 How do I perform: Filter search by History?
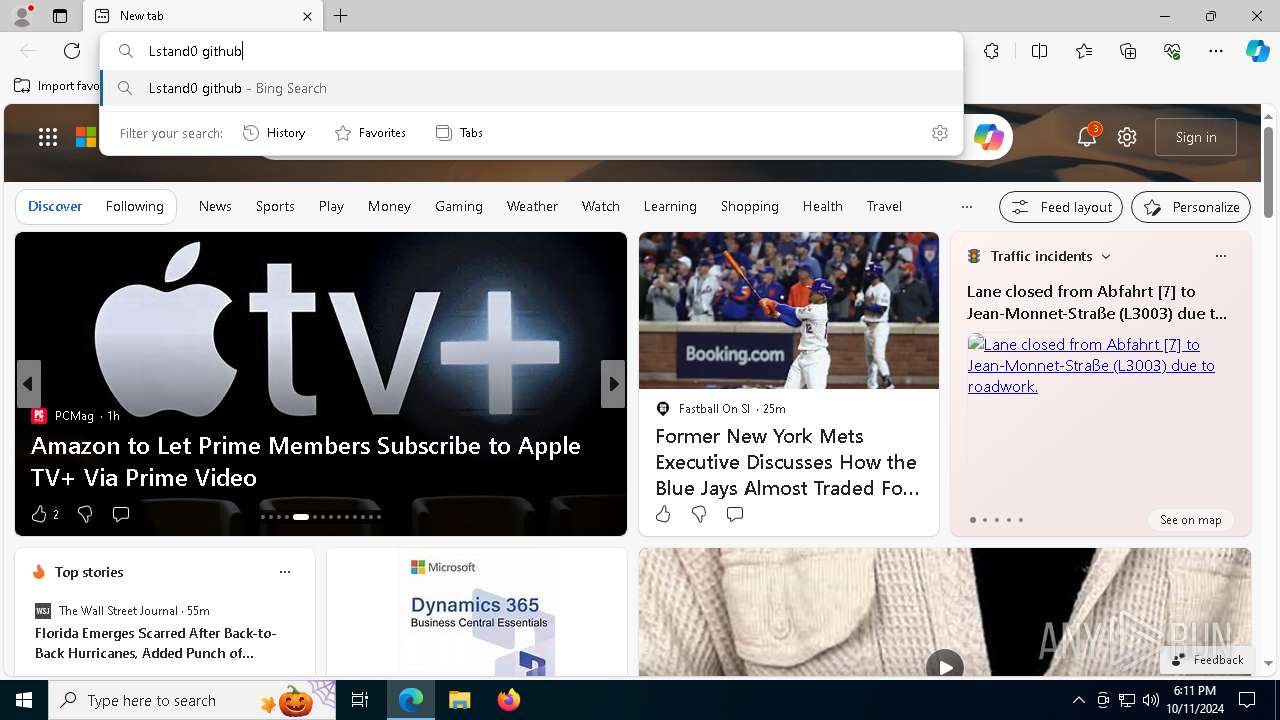275,133
